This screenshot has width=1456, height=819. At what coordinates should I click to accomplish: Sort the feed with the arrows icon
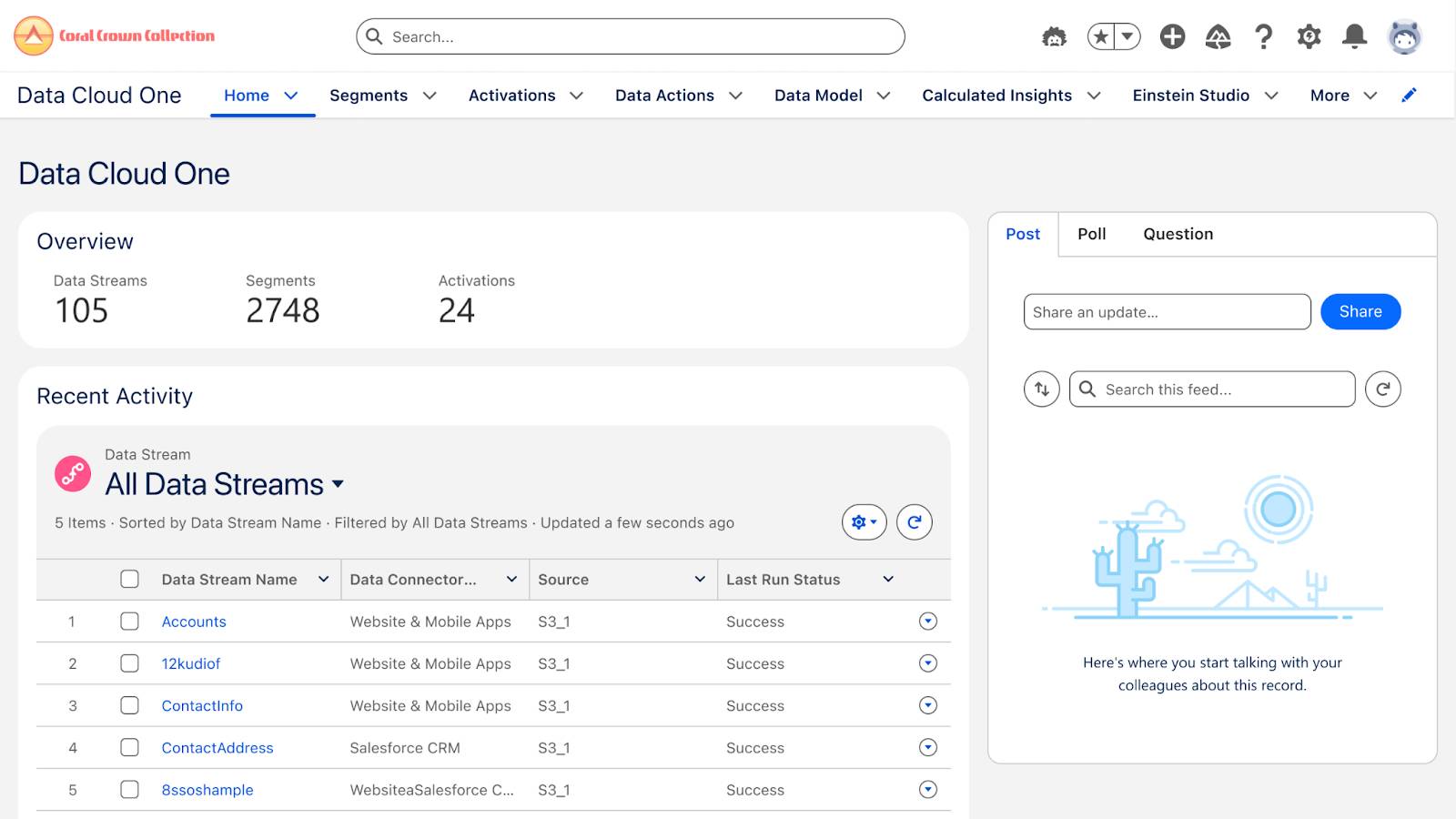(1042, 389)
